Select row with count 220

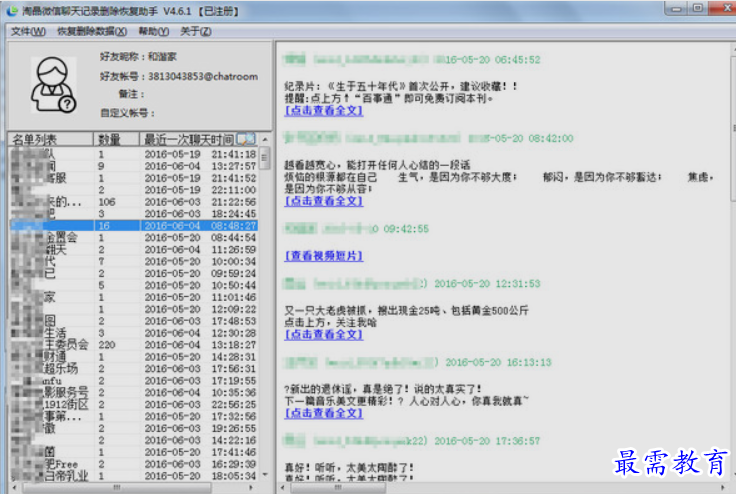tap(134, 345)
